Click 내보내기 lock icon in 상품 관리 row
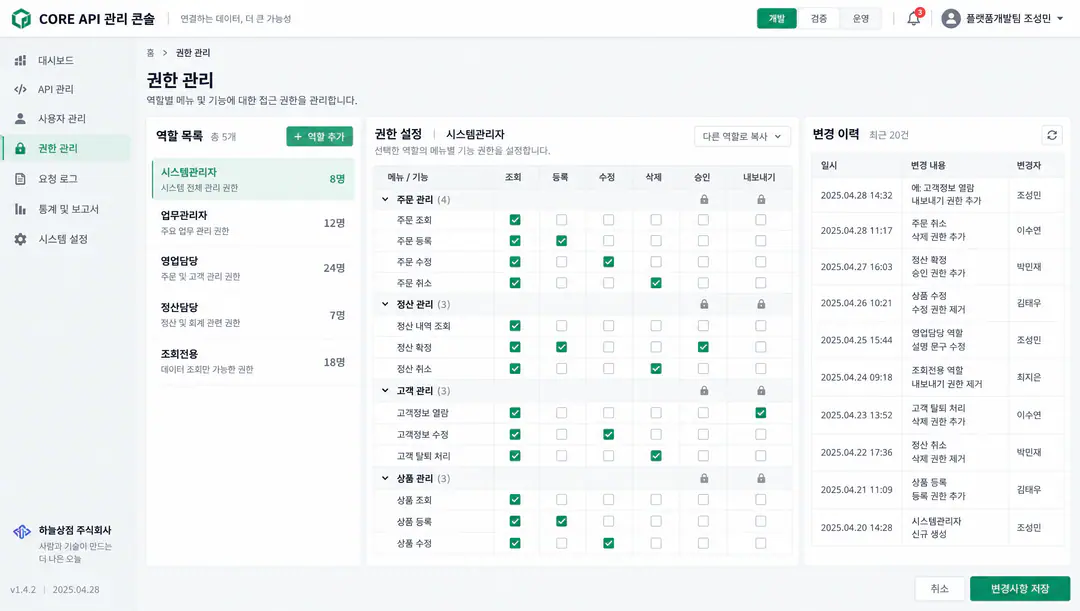1080x611 pixels. [x=761, y=479]
